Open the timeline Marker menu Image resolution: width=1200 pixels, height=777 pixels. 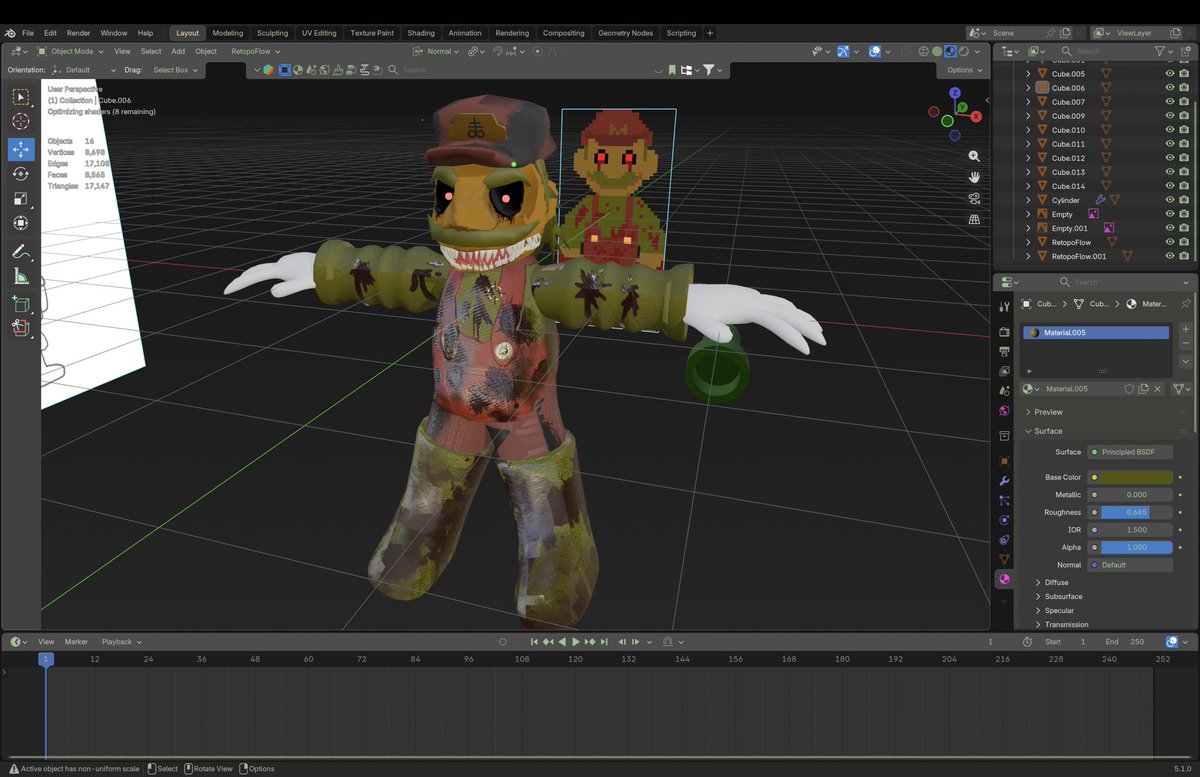click(x=76, y=642)
